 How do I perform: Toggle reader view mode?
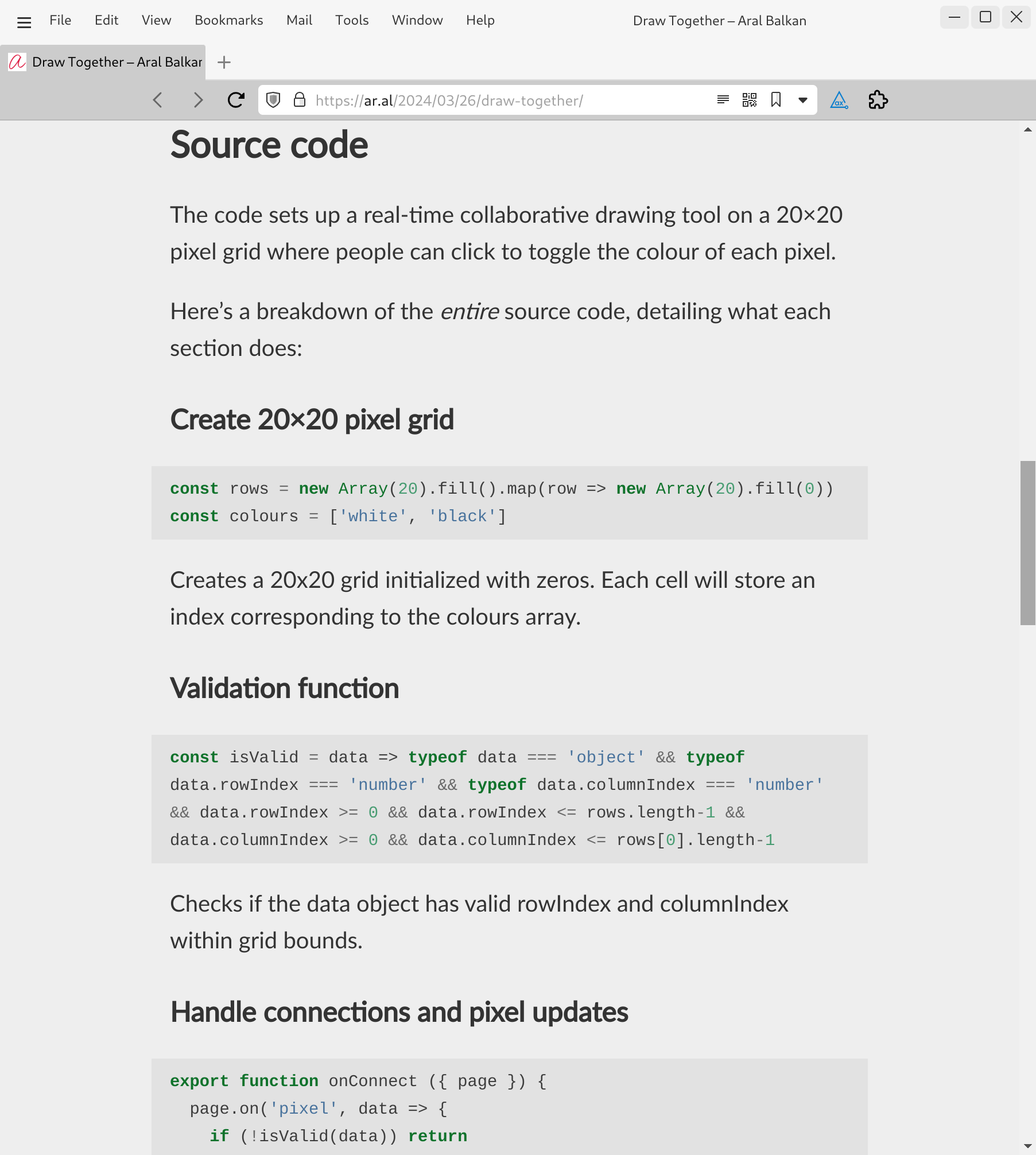click(x=723, y=100)
